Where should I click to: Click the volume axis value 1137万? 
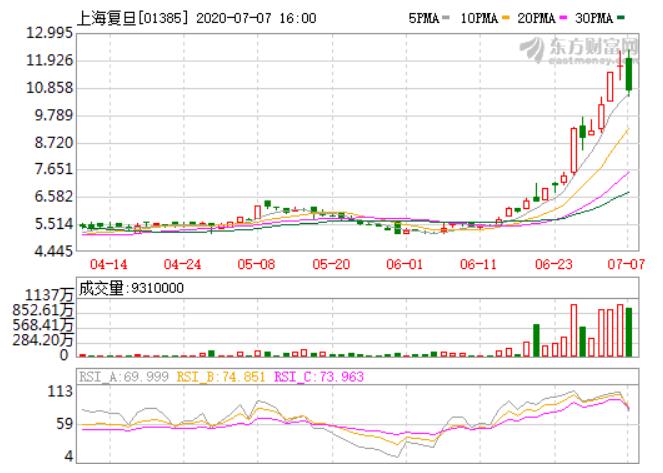coord(49,295)
